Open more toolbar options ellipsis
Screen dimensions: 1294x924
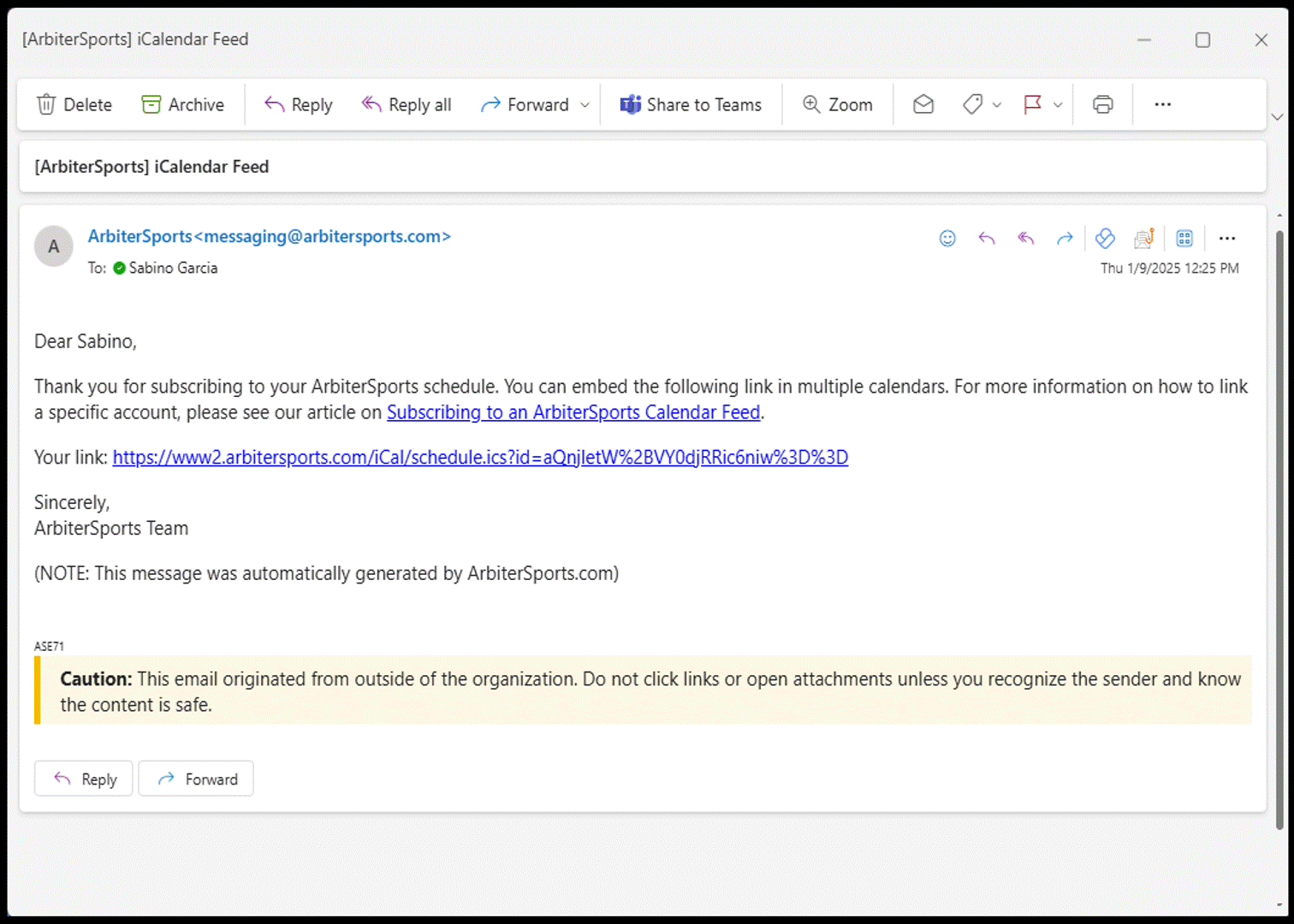pyautogui.click(x=1162, y=104)
